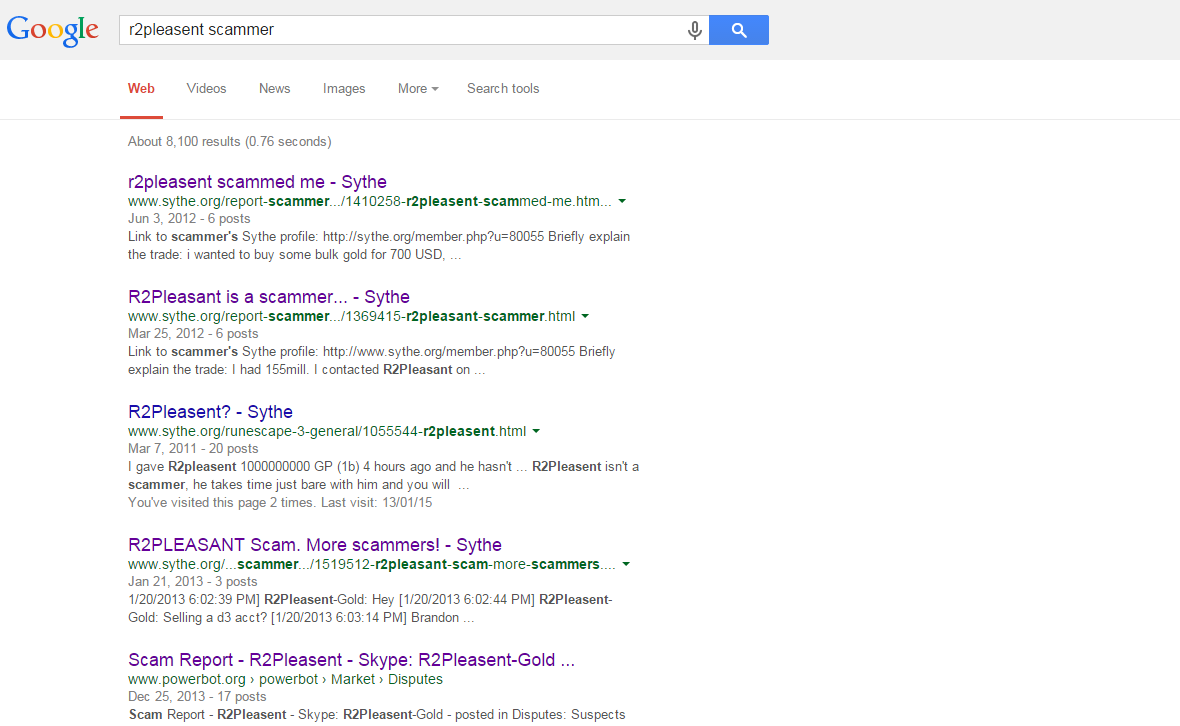Open 'R2PLEASANT Scam. More scammers!' result
Screen dimensions: 1180x726
(315, 545)
